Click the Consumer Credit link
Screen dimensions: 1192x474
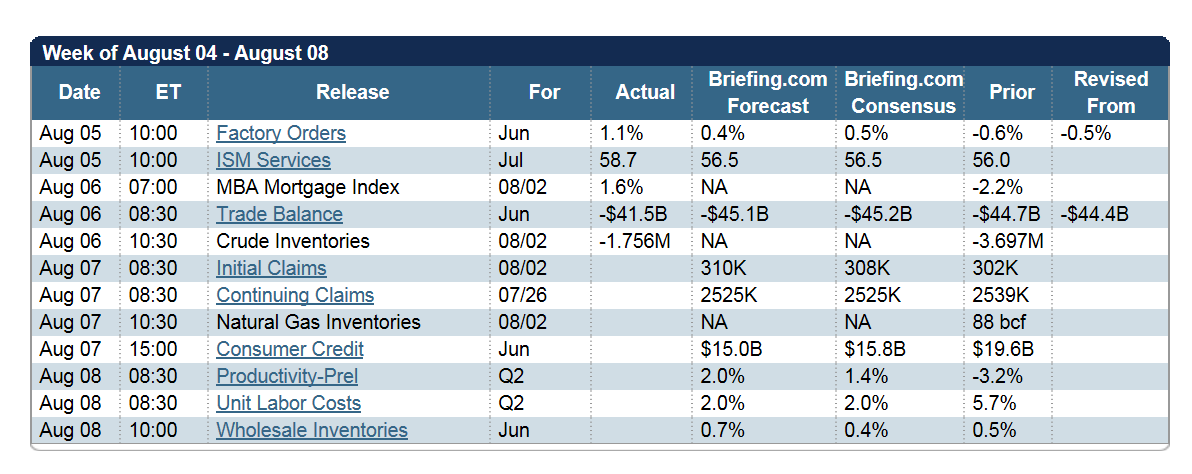[x=290, y=349]
